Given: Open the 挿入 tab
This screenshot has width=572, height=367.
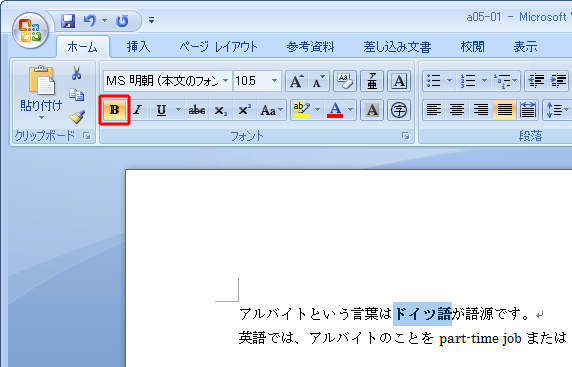Looking at the screenshot, I should [x=138, y=47].
